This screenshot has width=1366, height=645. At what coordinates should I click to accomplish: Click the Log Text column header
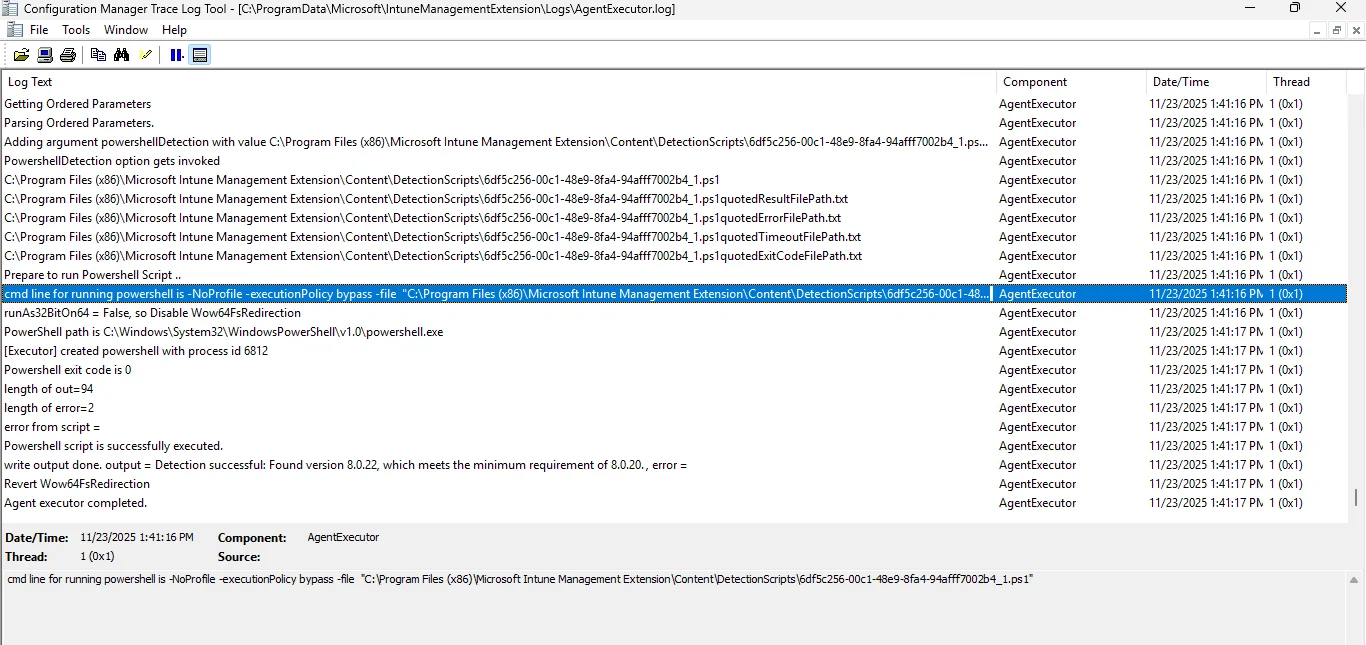tap(499, 82)
